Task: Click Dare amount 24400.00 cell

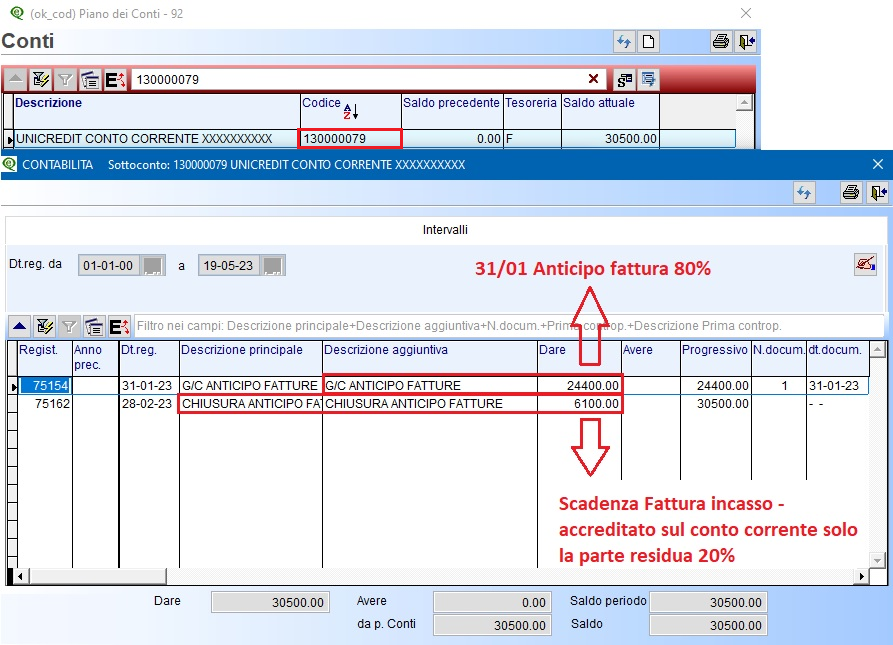Action: (579, 385)
